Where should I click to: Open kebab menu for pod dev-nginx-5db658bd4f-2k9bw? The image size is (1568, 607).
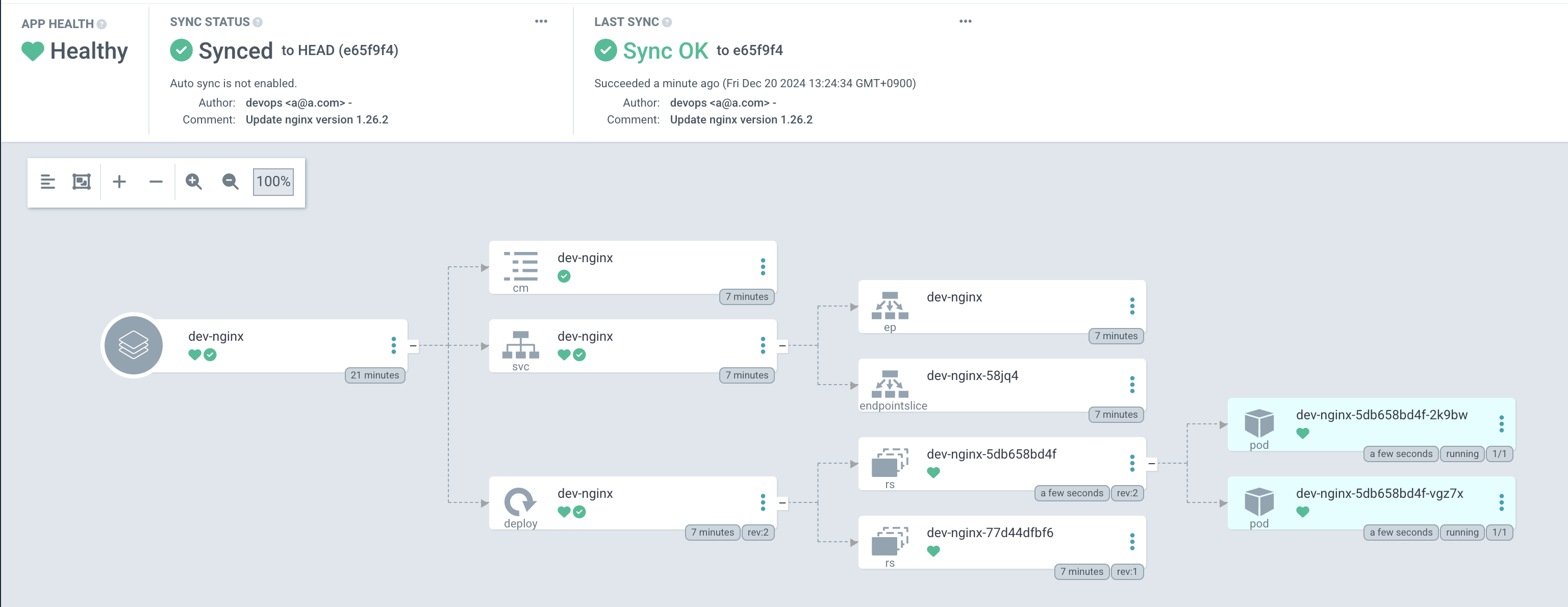tap(1501, 424)
